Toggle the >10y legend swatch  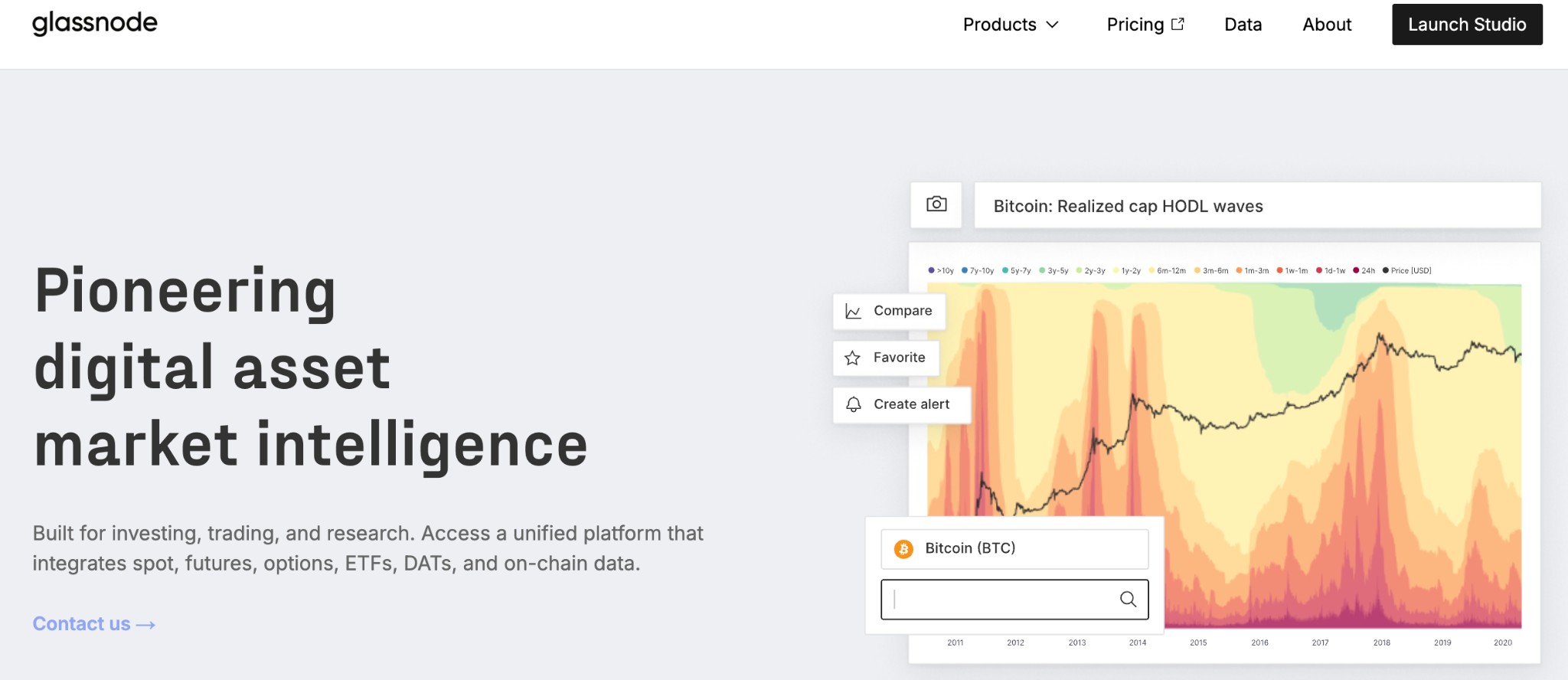click(931, 270)
